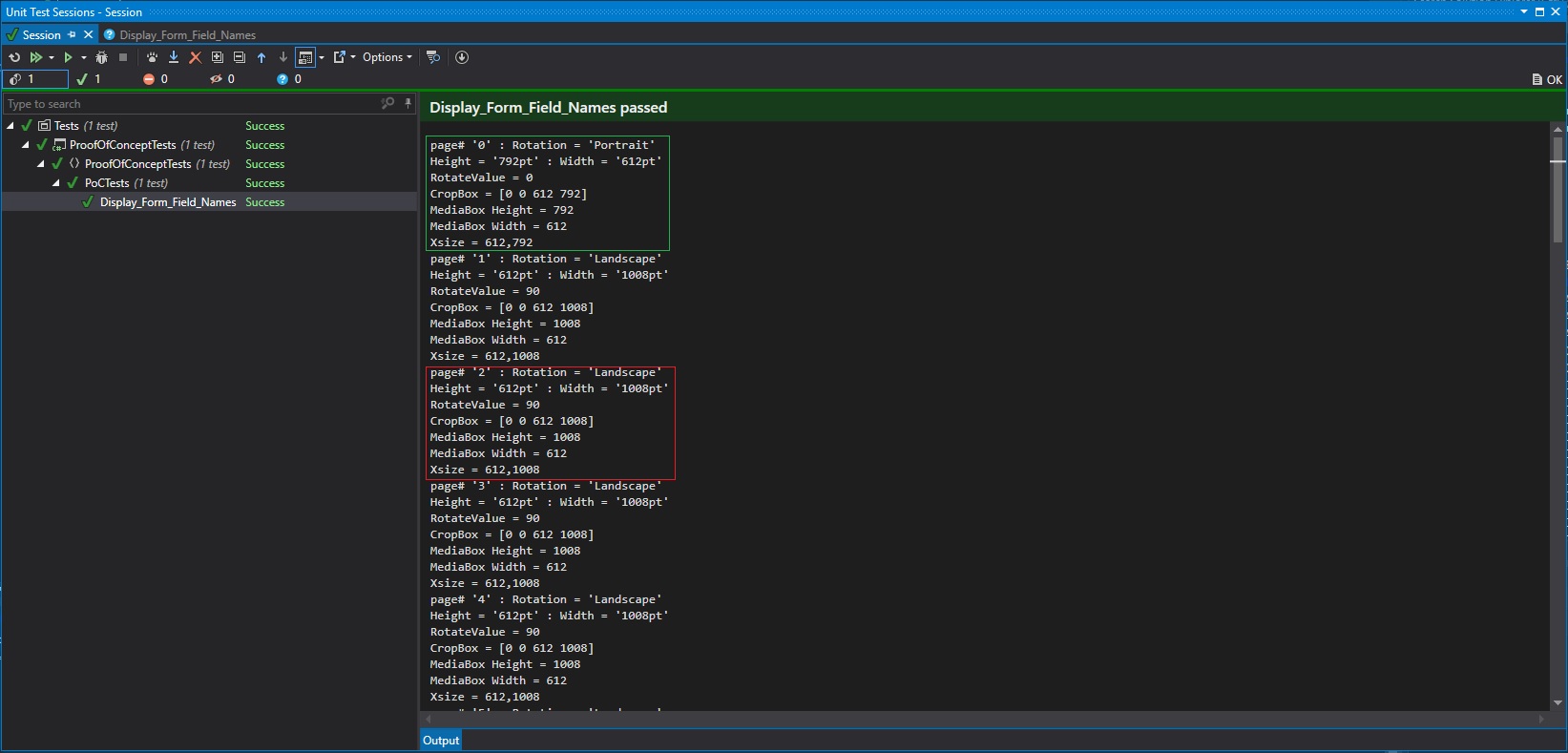1568x753 pixels.
Task: Go to previous test up arrow
Action: [x=261, y=57]
